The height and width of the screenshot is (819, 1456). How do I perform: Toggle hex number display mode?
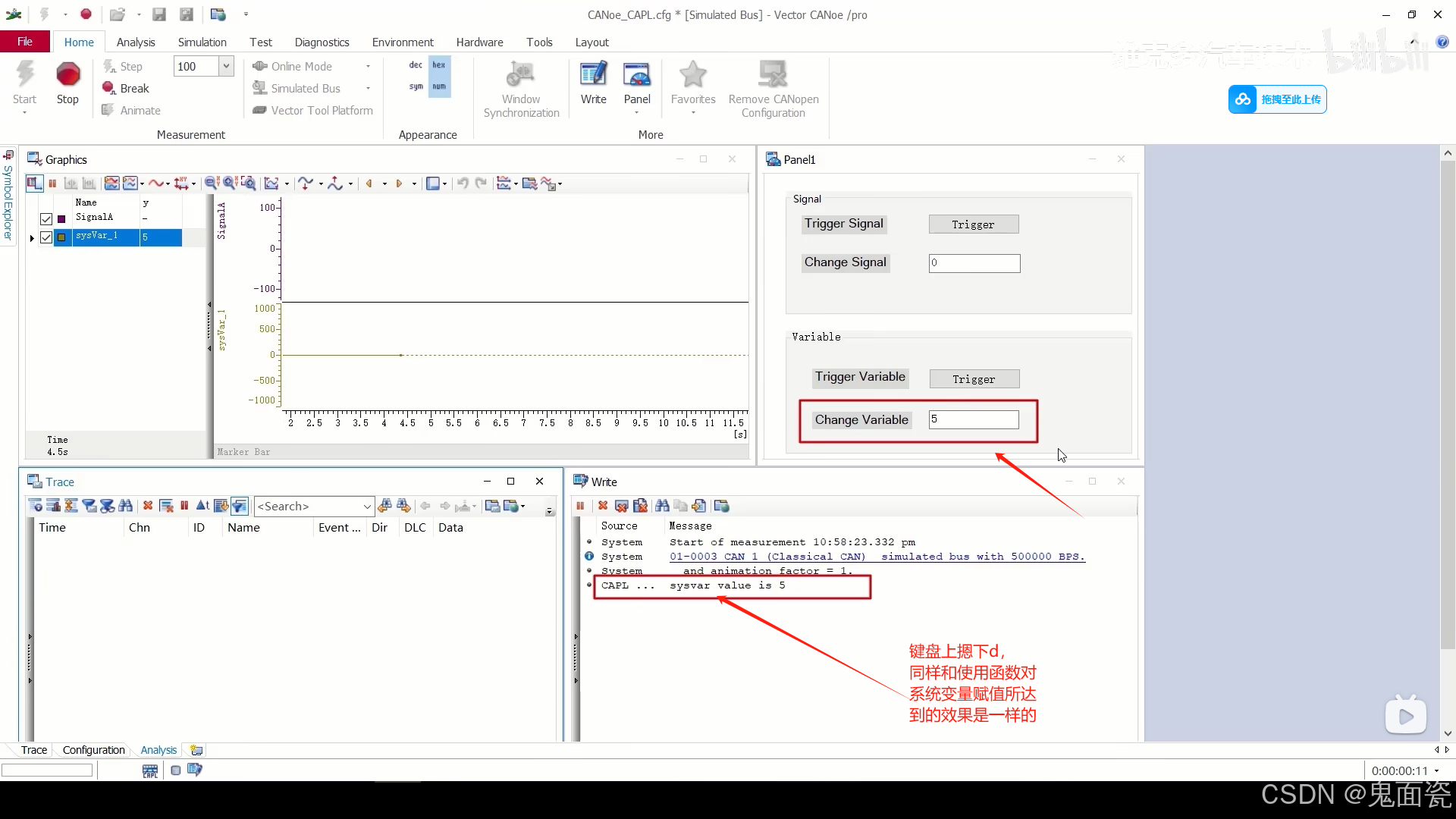(x=439, y=65)
